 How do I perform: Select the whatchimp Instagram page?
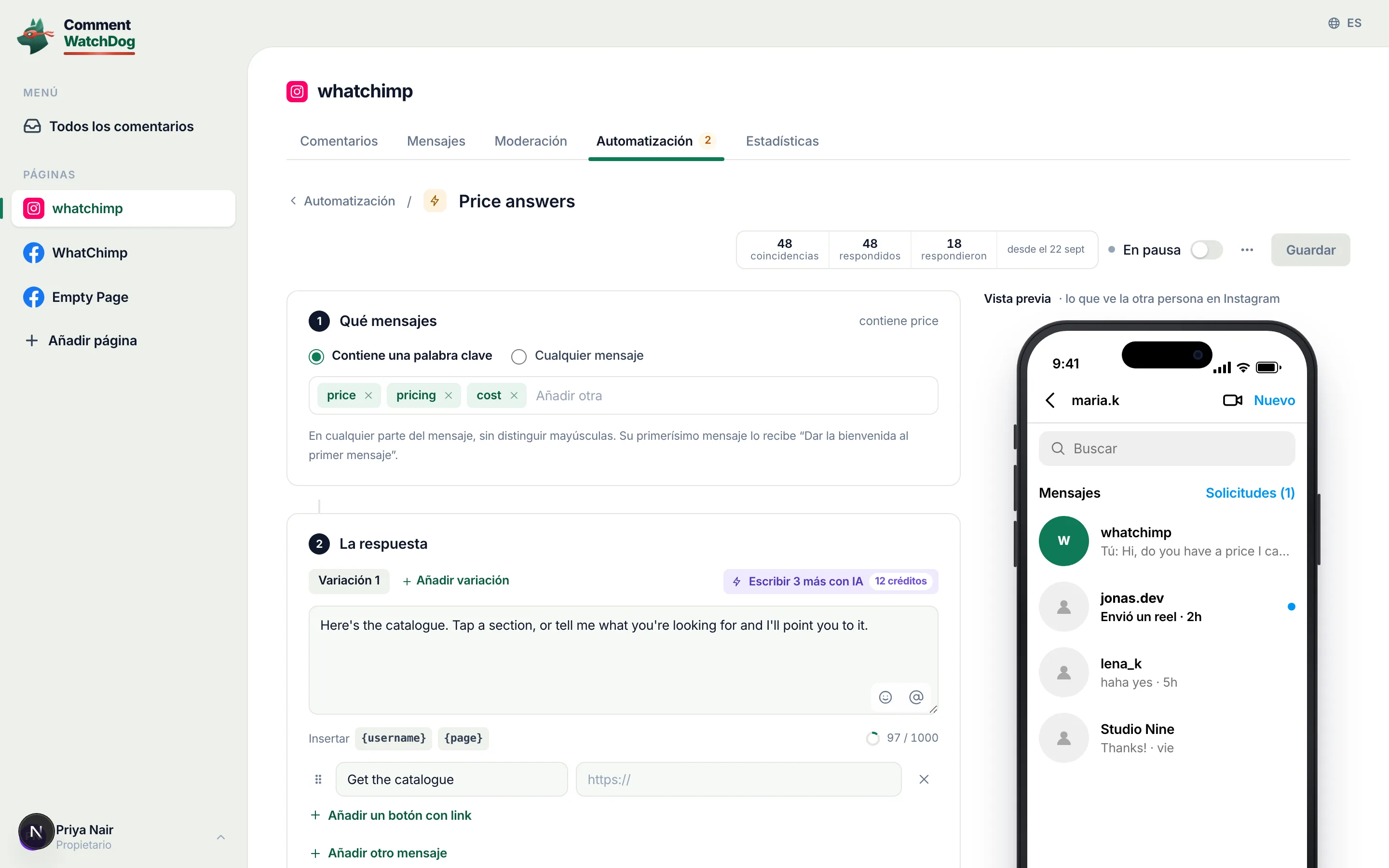tap(123, 208)
